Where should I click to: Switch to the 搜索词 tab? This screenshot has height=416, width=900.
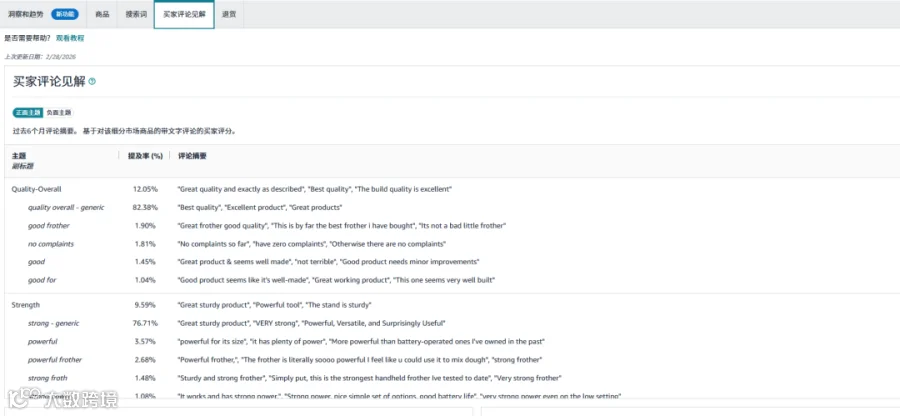pos(136,14)
